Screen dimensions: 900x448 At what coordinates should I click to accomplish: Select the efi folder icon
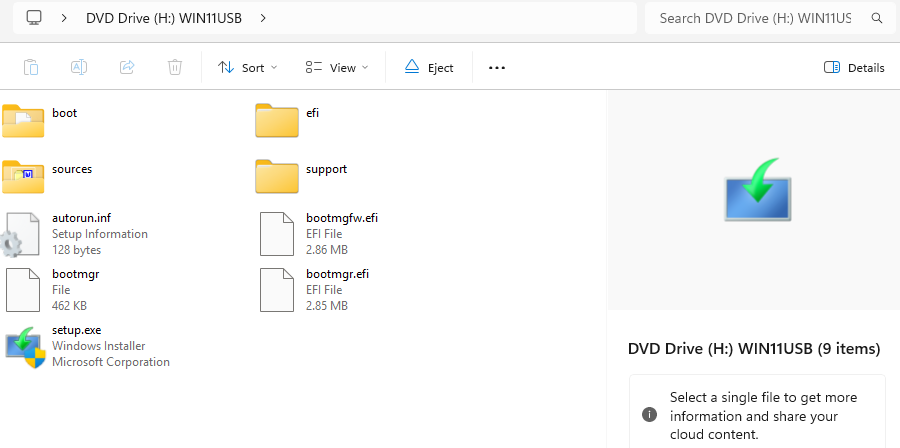[x=277, y=120]
